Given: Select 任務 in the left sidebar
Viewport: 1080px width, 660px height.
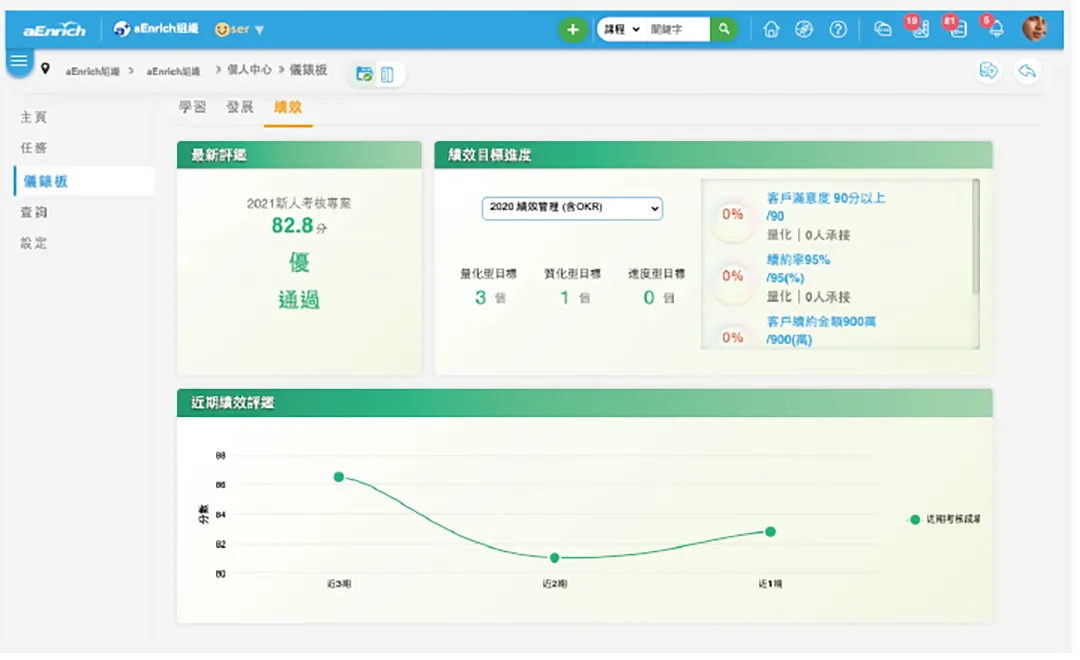Looking at the screenshot, I should (34, 148).
